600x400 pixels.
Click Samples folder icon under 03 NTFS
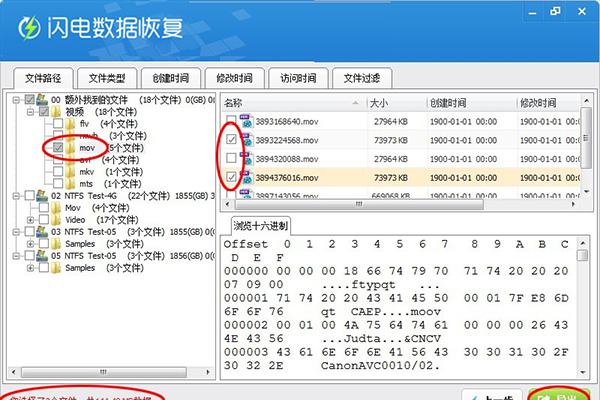(56, 244)
